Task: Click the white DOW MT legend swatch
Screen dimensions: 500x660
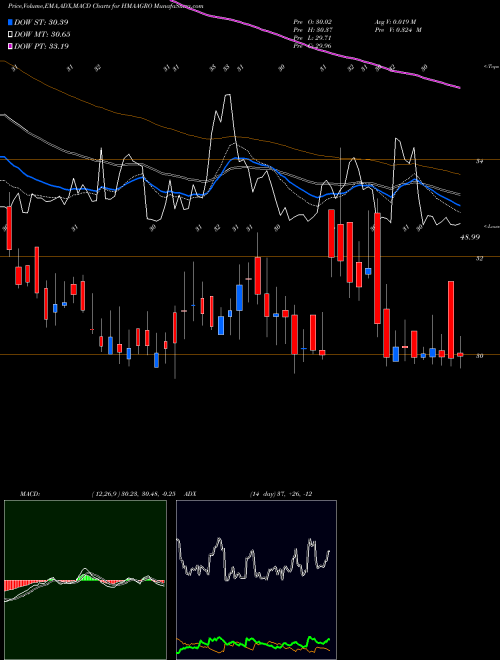Action: [10, 35]
